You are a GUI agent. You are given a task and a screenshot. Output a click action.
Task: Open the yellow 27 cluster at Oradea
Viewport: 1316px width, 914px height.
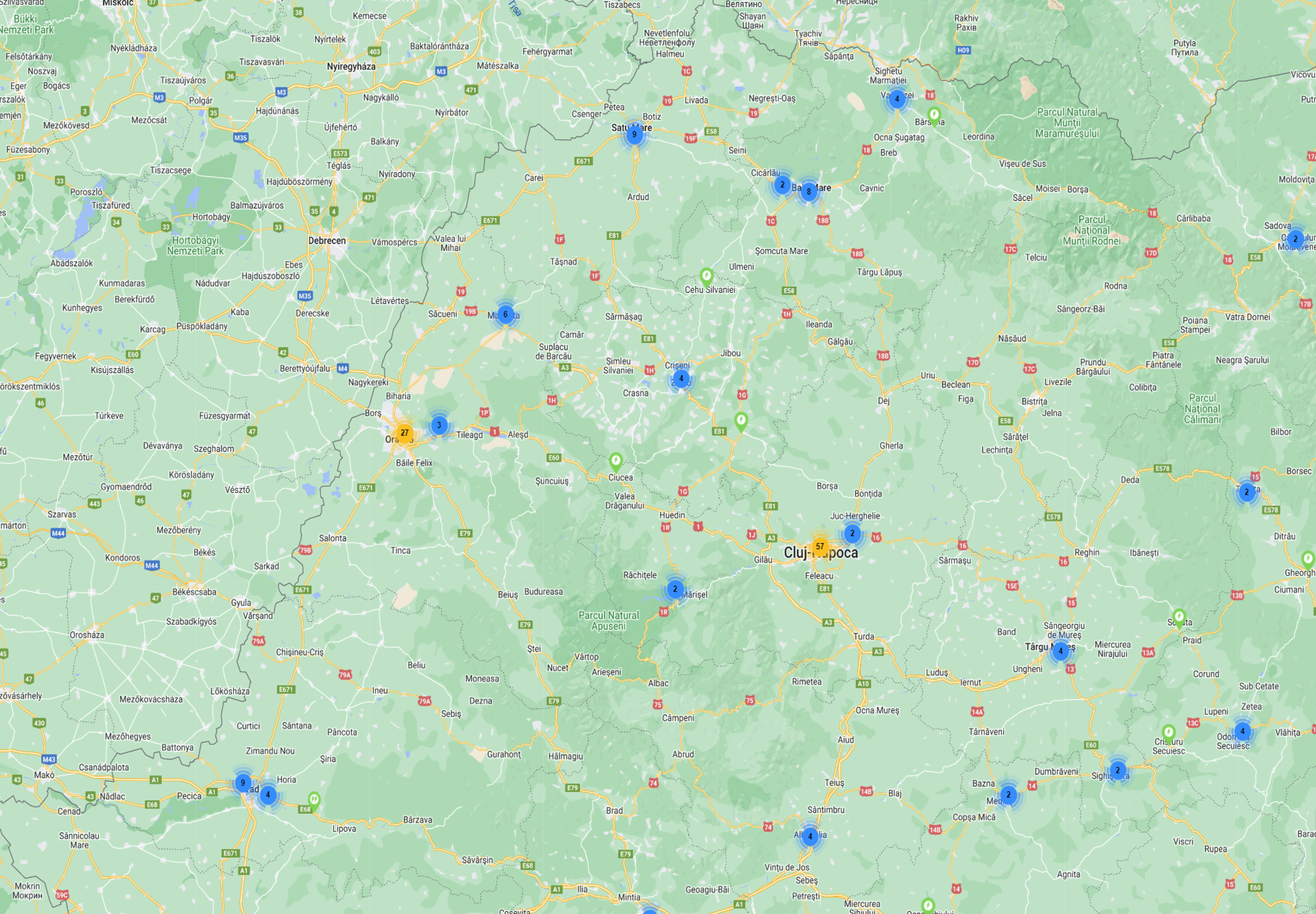point(405,433)
